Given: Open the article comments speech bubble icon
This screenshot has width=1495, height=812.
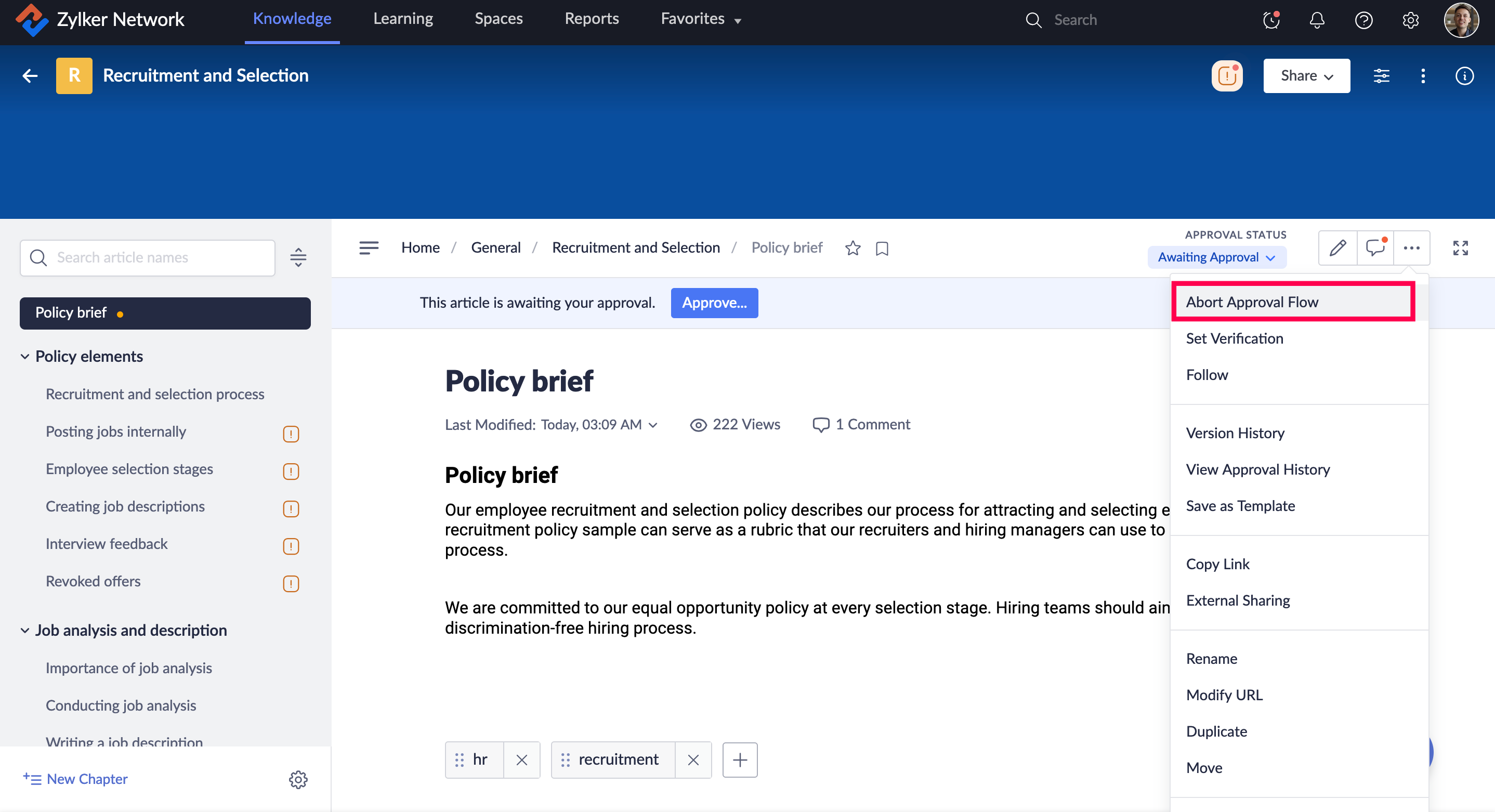Looking at the screenshot, I should (1375, 248).
